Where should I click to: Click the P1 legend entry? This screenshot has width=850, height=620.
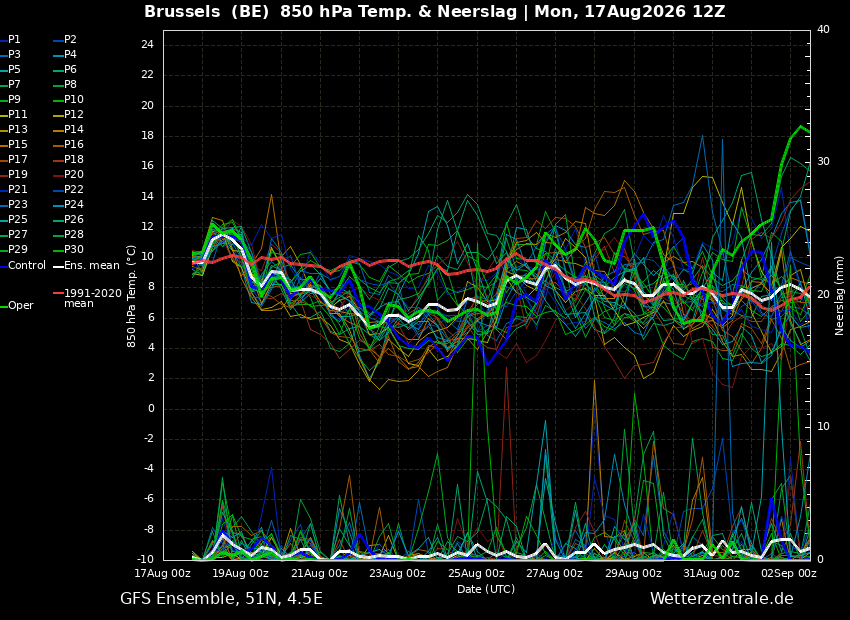11,40
